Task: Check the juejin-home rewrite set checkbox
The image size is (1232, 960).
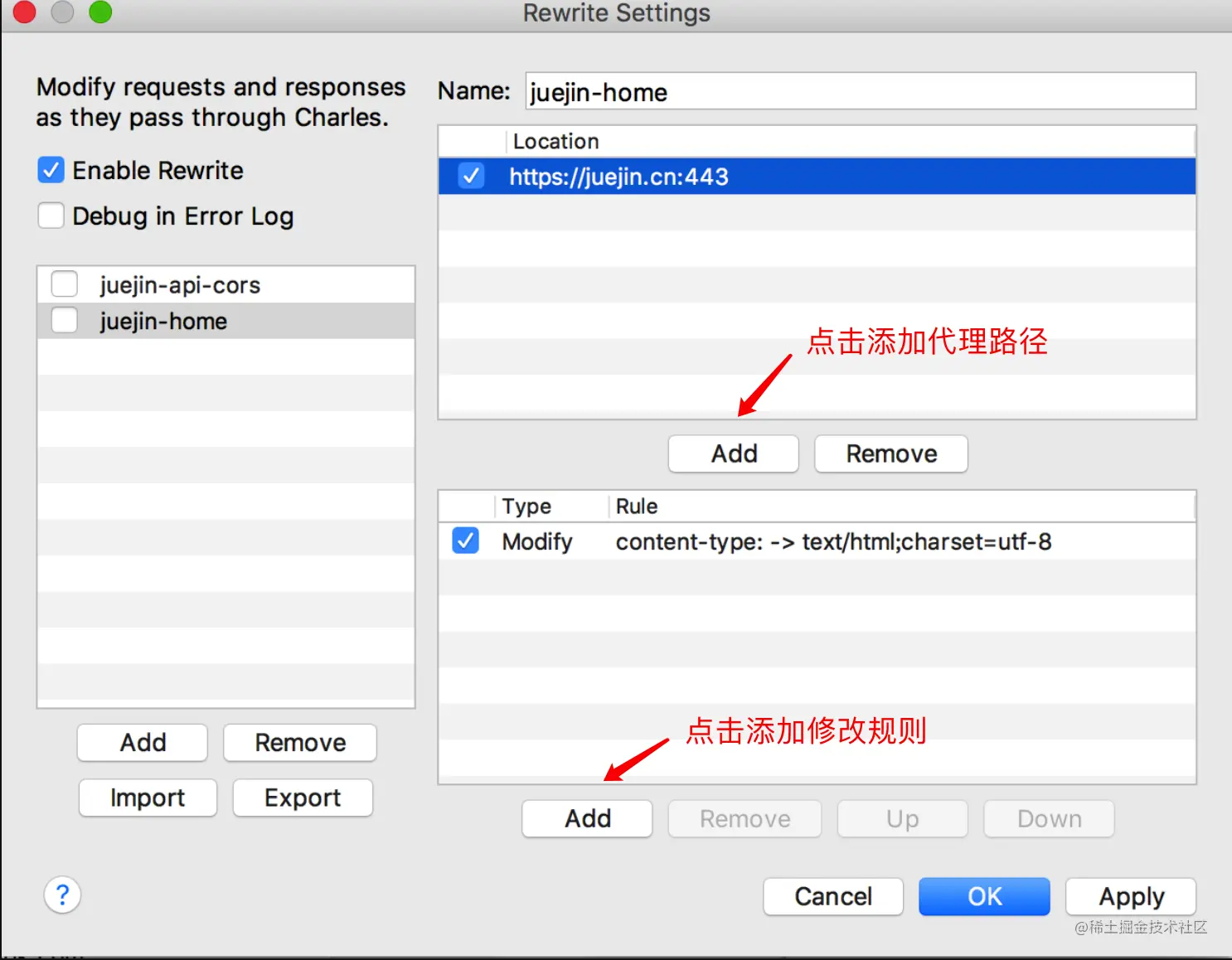Action: (64, 320)
